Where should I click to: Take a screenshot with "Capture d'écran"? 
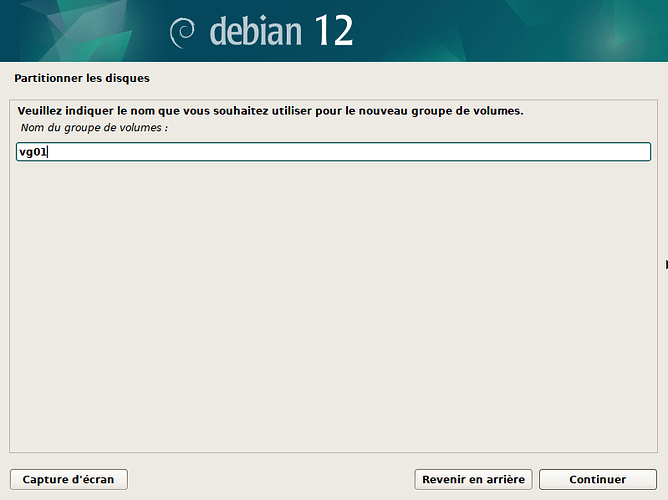(69, 480)
